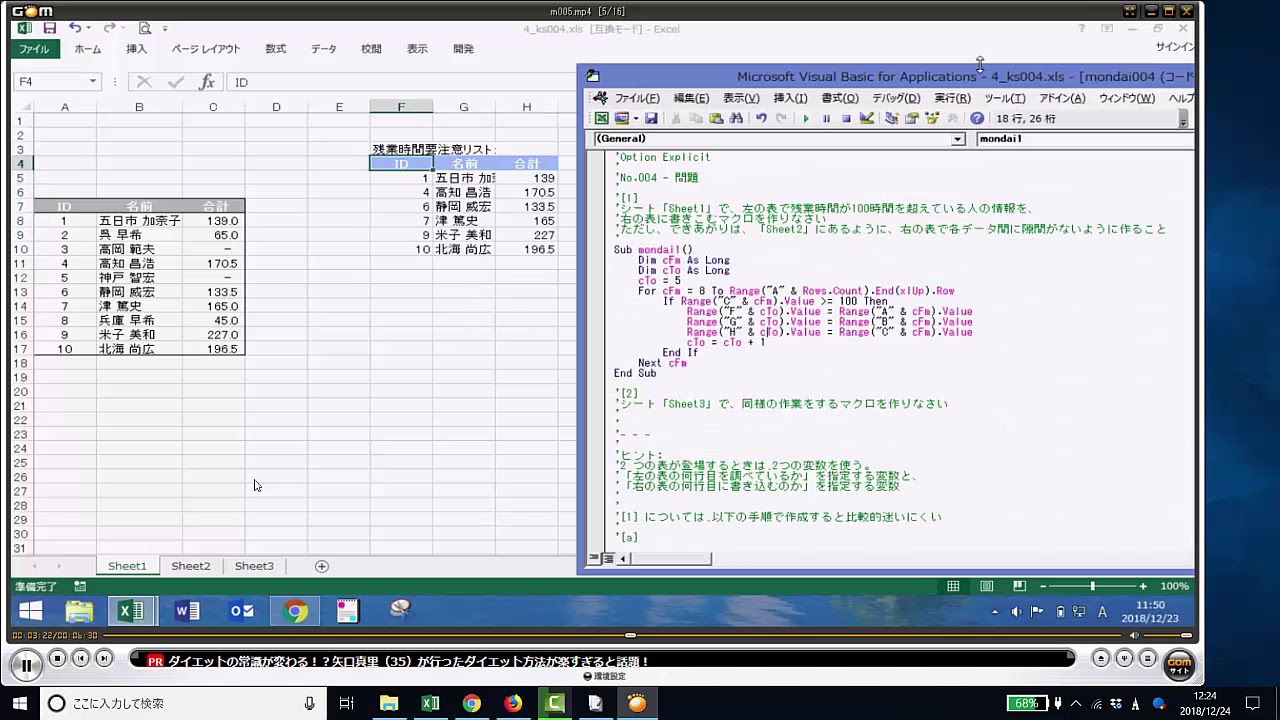Switch to Normal view in Excel status bar
The image size is (1280, 720).
(x=953, y=586)
